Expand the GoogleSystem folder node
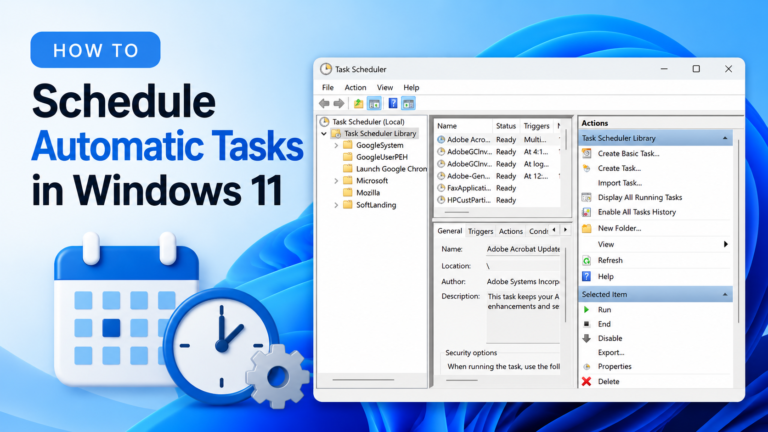This screenshot has width=768, height=432. [336, 145]
